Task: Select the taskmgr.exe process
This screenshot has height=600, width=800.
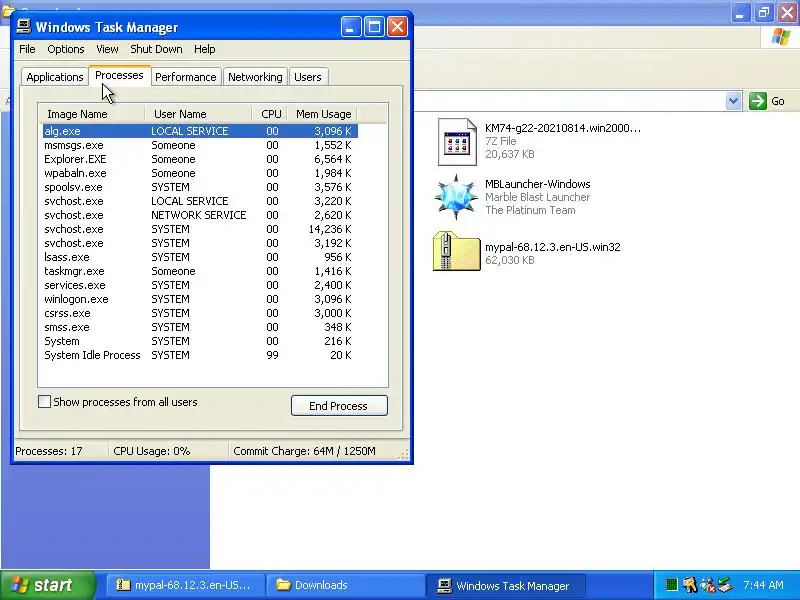Action: coord(200,271)
